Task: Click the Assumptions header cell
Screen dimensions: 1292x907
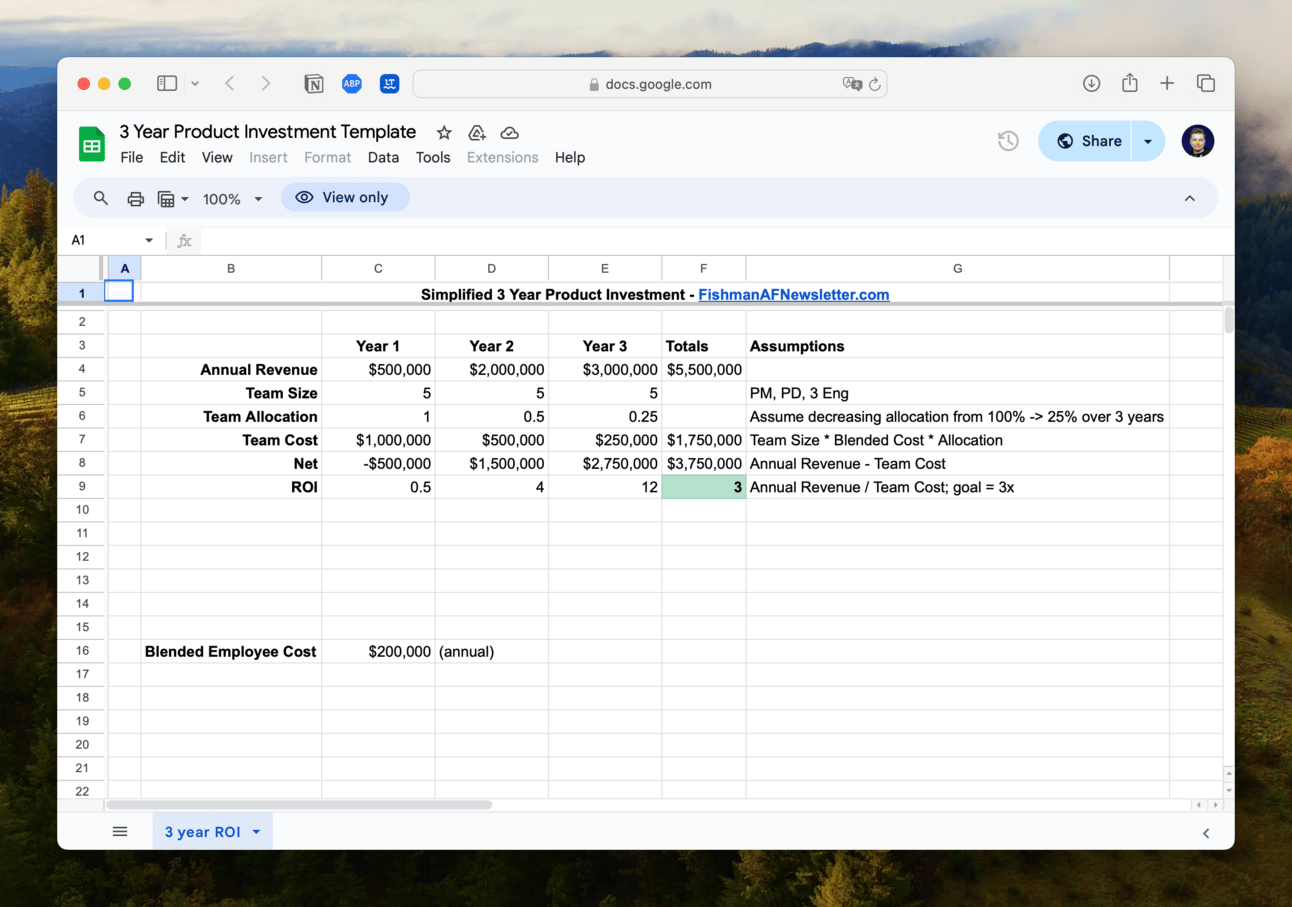Action: click(x=957, y=346)
